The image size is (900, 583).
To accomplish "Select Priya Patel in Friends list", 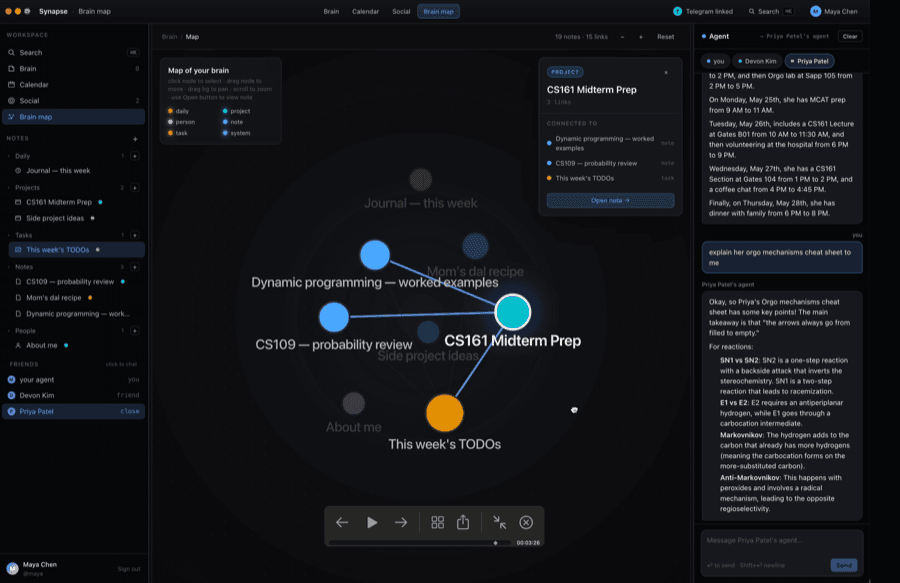I will [x=73, y=411].
